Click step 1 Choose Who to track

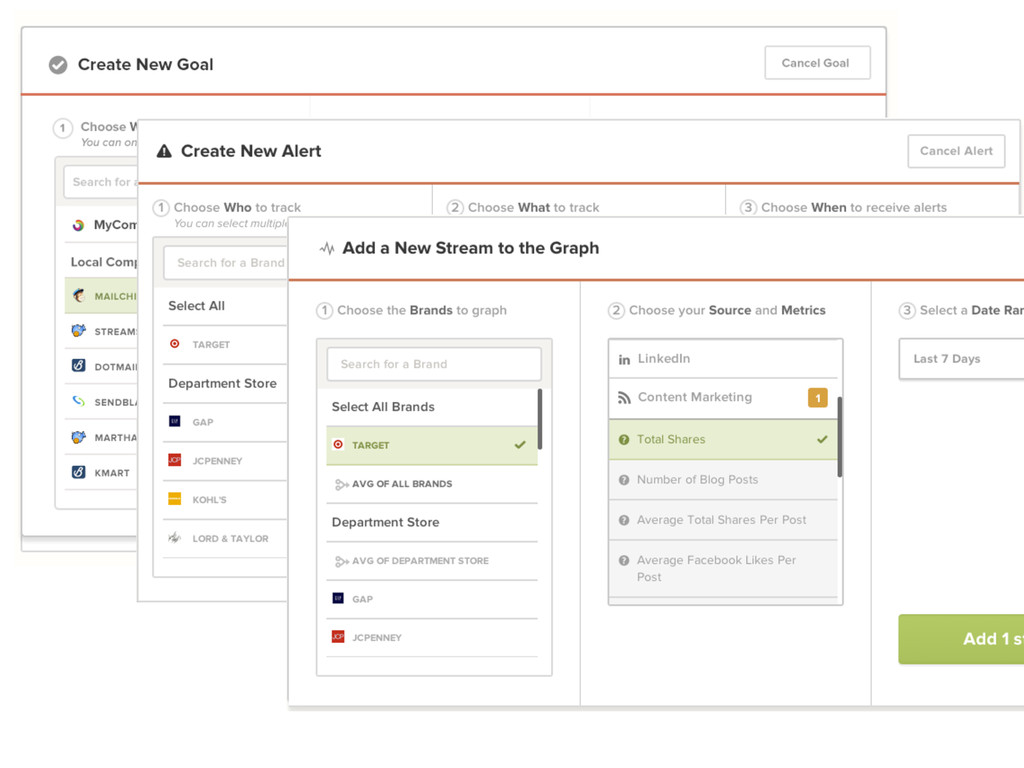click(227, 208)
